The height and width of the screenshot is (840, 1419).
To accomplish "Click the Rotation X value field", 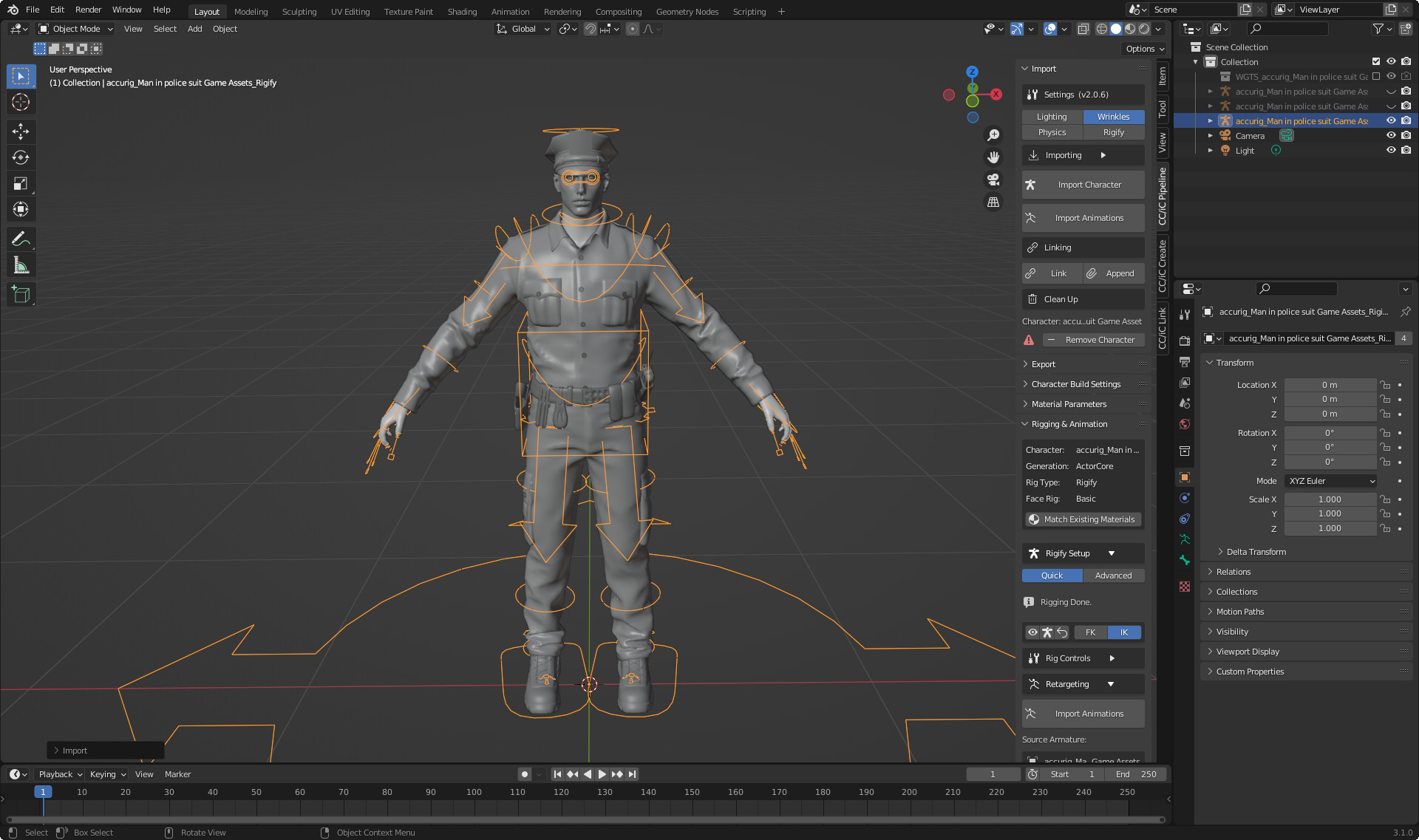I will pos(1330,433).
